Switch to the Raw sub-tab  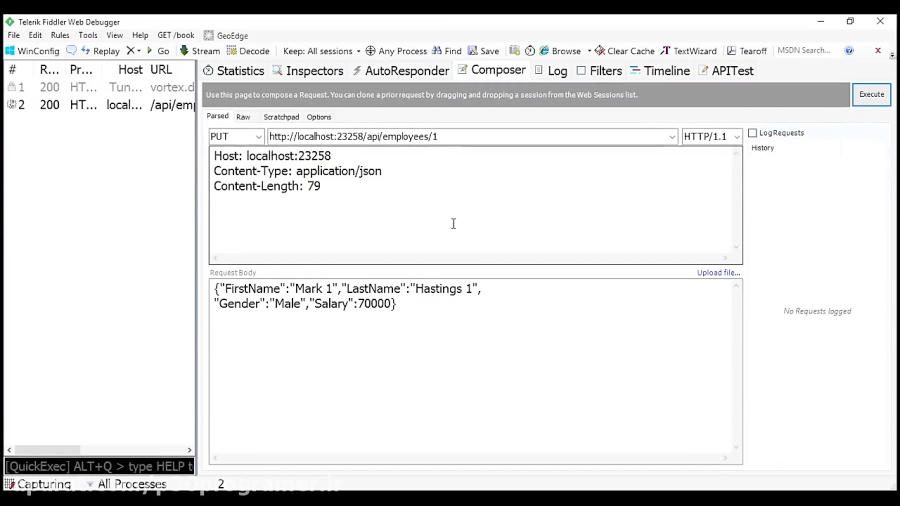tap(243, 117)
